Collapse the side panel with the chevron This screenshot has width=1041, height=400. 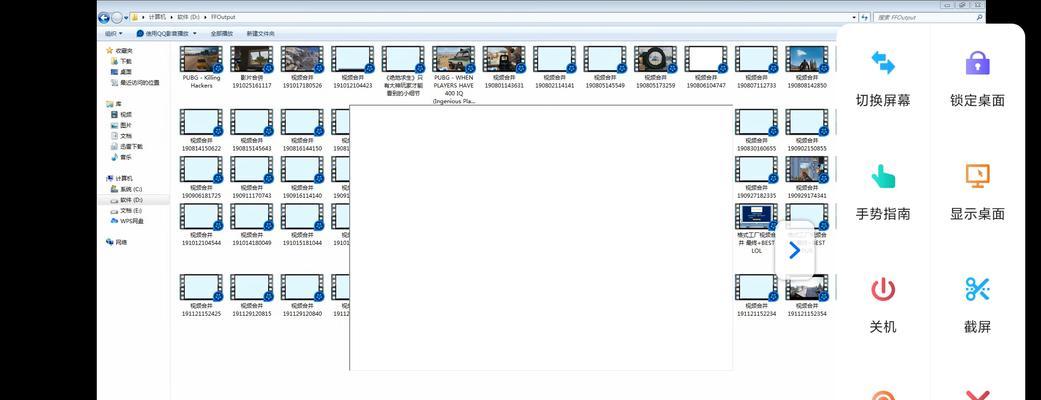(x=794, y=250)
